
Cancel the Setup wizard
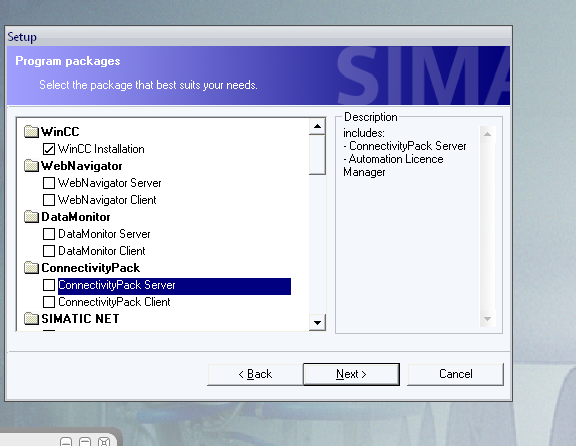tap(456, 374)
